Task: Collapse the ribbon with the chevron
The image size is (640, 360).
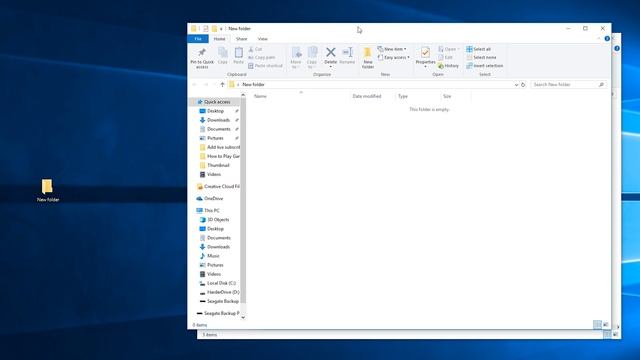Action: click(x=599, y=38)
